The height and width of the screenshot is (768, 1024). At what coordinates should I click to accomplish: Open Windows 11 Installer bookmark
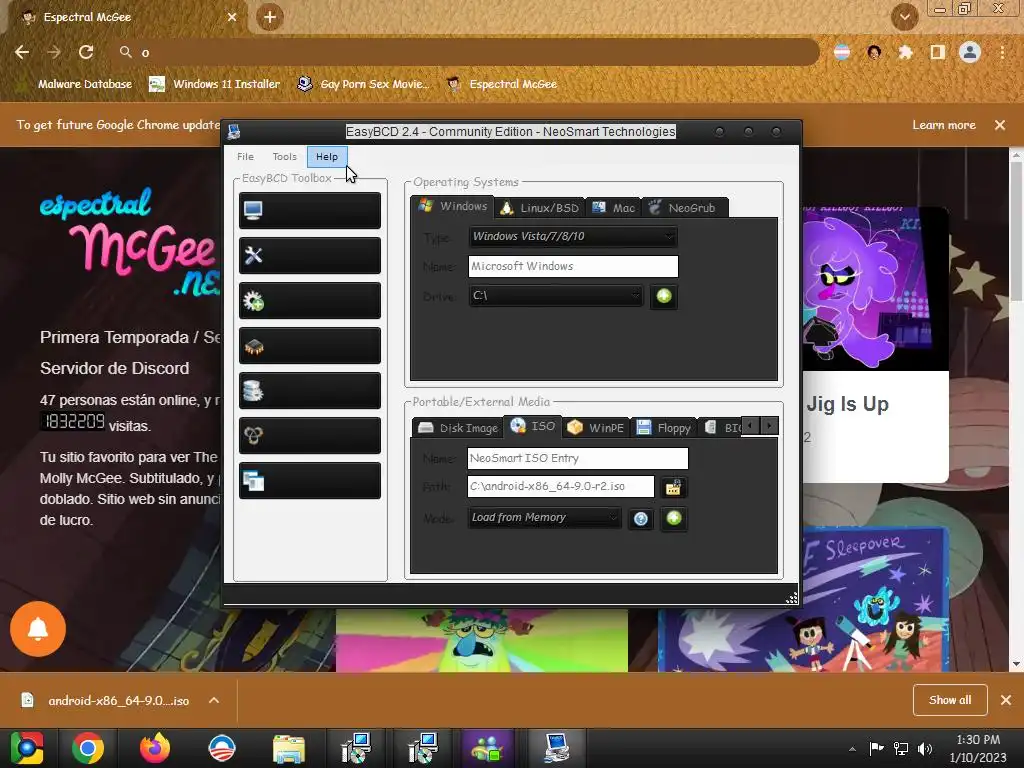pyautogui.click(x=215, y=84)
